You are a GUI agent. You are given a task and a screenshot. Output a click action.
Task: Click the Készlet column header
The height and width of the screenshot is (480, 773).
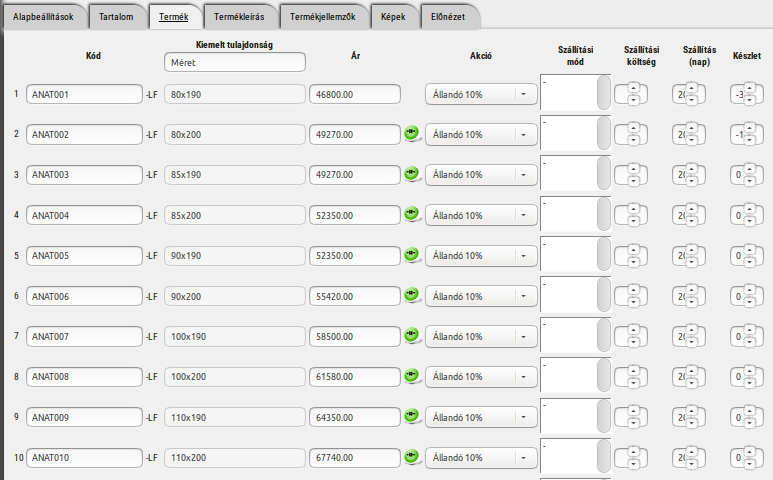(747, 56)
